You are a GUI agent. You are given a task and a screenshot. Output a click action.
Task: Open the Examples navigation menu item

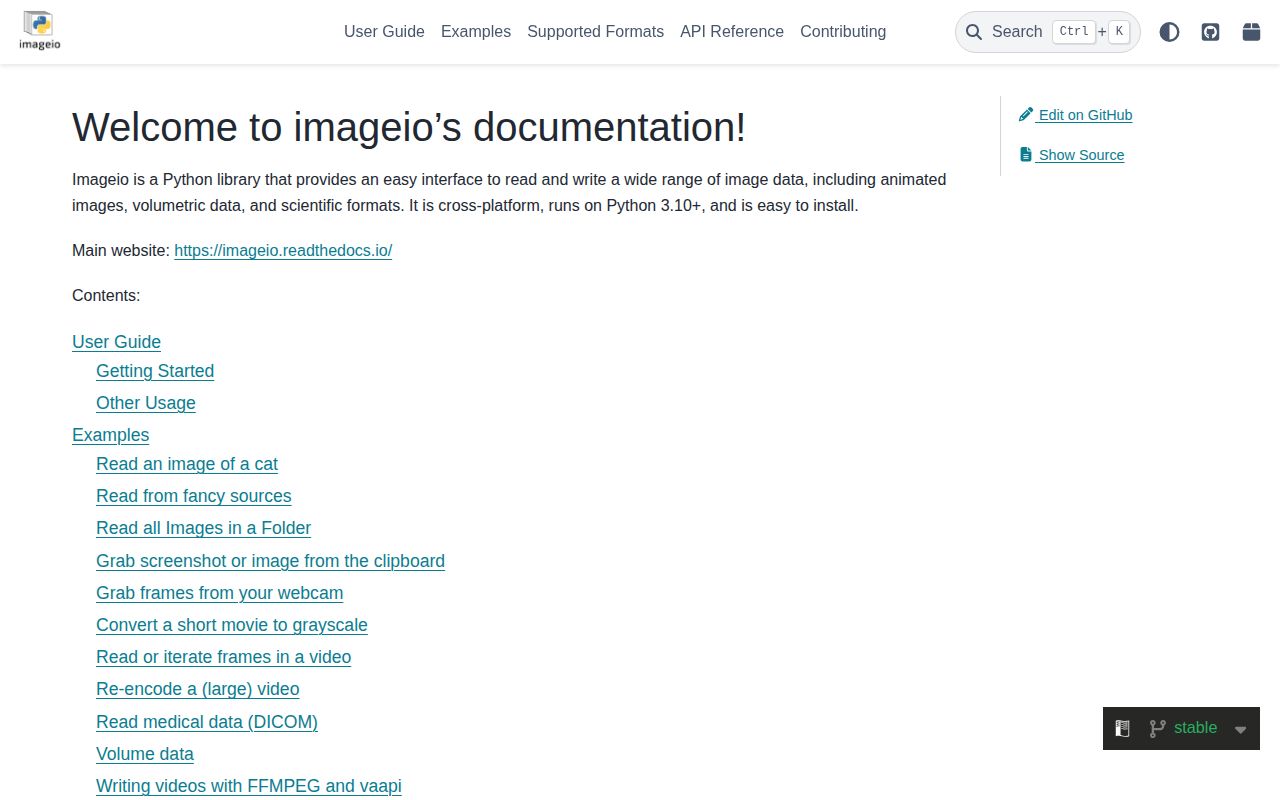pos(476,32)
